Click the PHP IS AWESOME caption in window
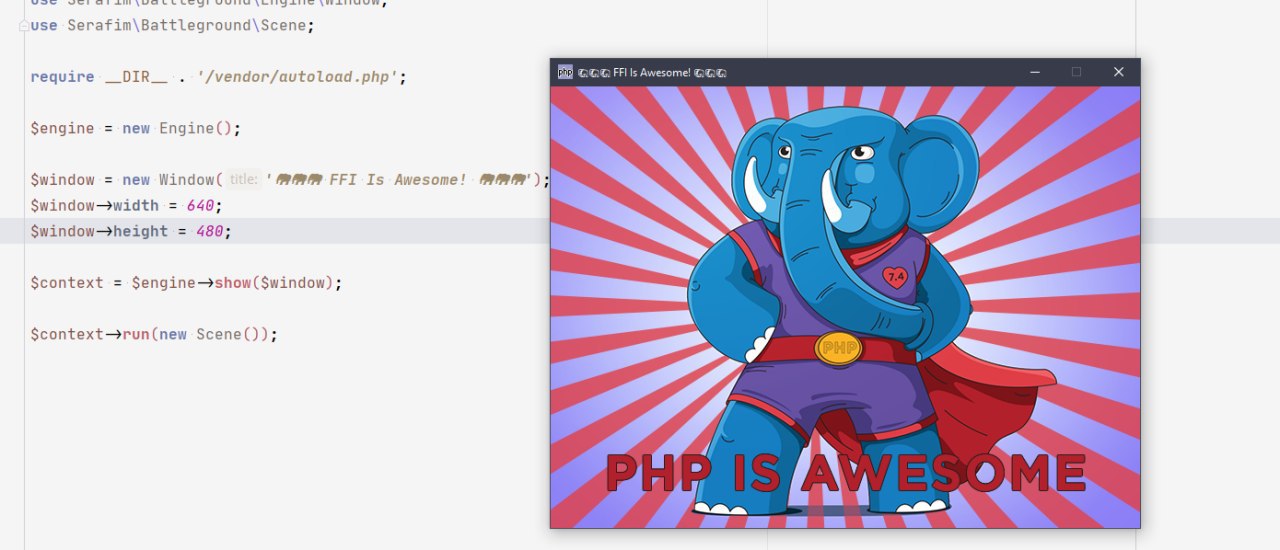 tap(846, 473)
